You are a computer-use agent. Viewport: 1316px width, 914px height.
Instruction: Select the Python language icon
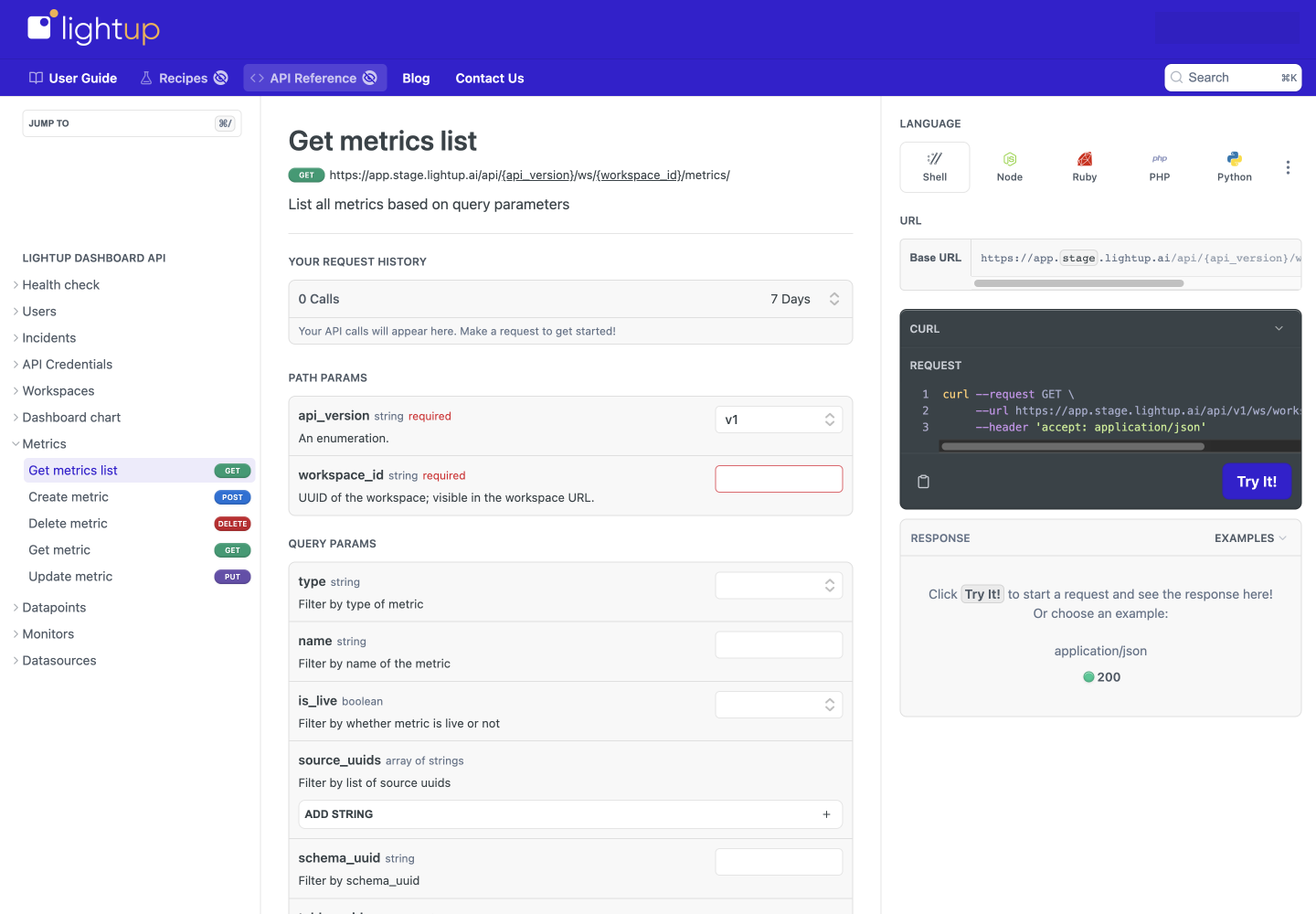point(1235,158)
